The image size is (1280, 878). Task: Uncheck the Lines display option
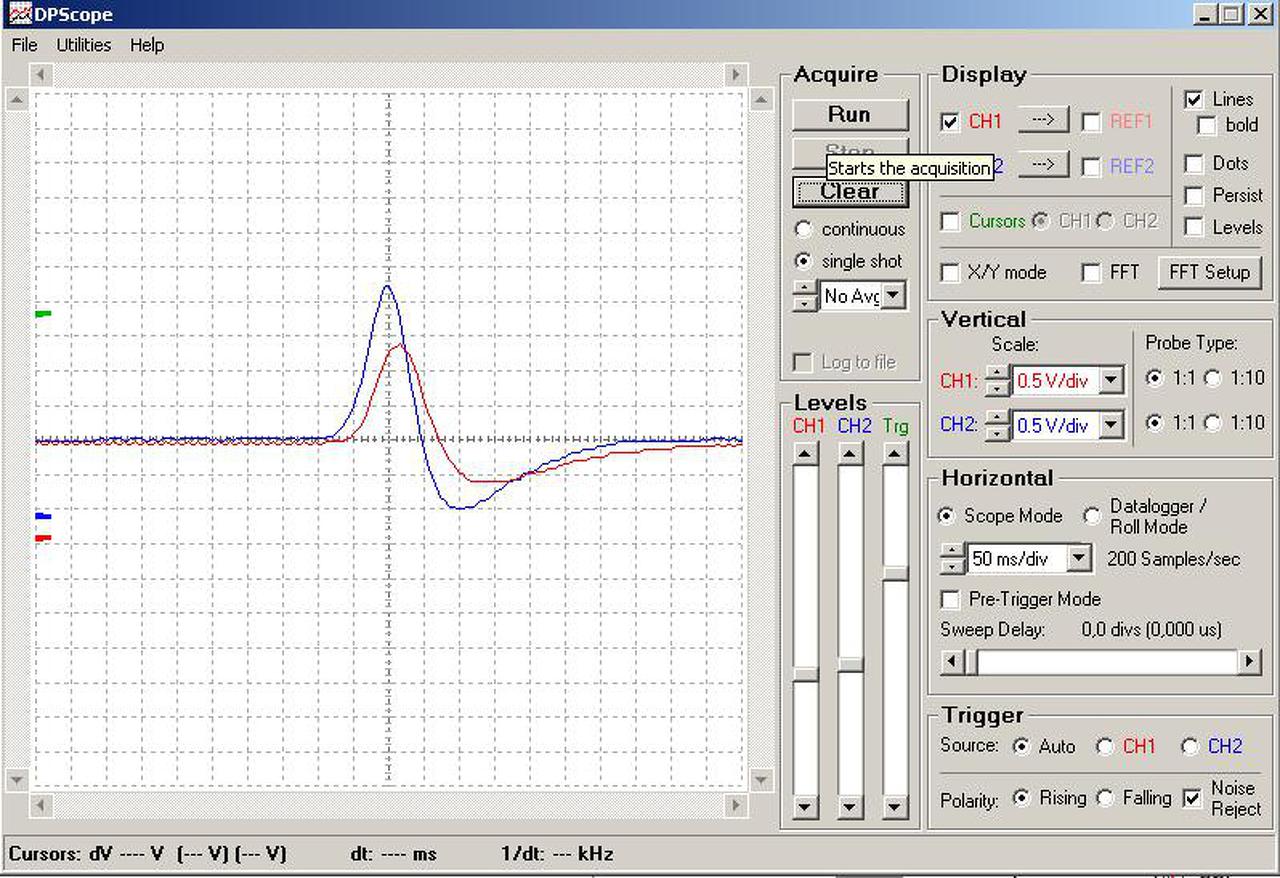coord(1193,99)
